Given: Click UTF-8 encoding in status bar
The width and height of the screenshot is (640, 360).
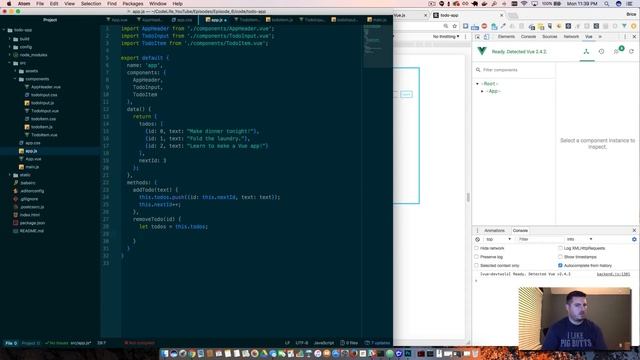Looking at the screenshot, I should 302,343.
